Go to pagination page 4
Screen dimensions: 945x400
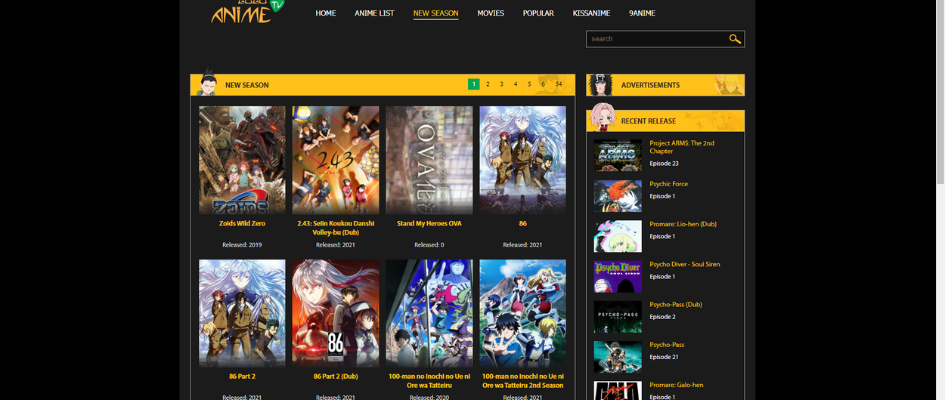[x=515, y=84]
